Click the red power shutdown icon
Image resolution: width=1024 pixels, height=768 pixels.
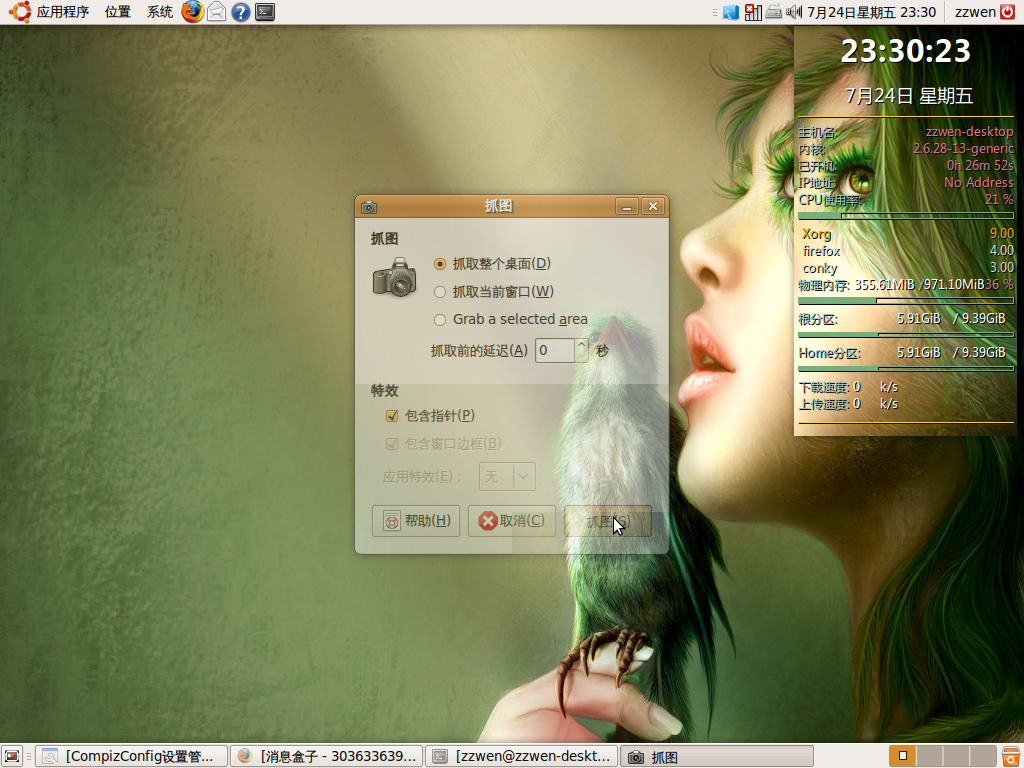[1008, 12]
